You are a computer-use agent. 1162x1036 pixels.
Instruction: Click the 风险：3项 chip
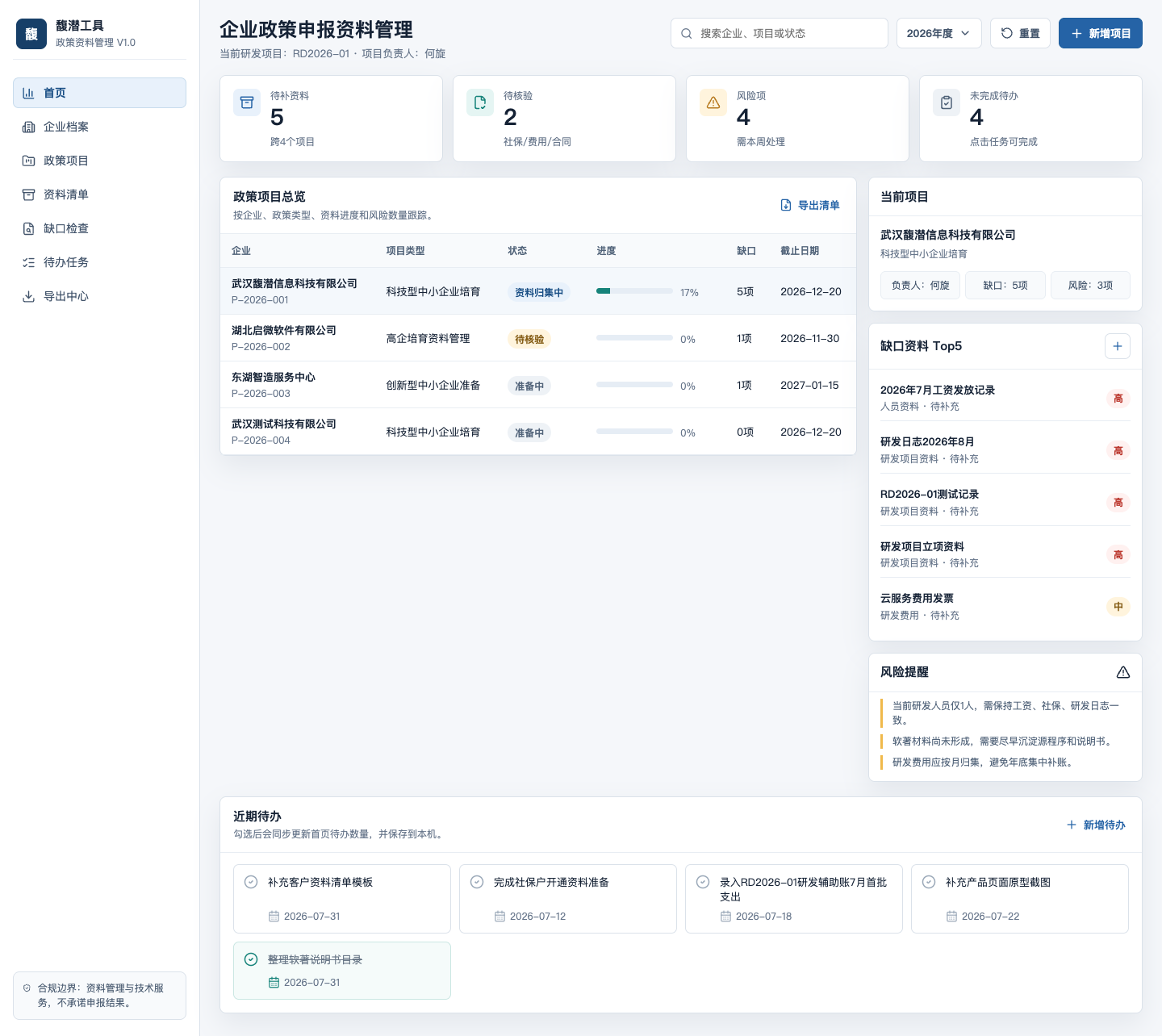(1090, 286)
